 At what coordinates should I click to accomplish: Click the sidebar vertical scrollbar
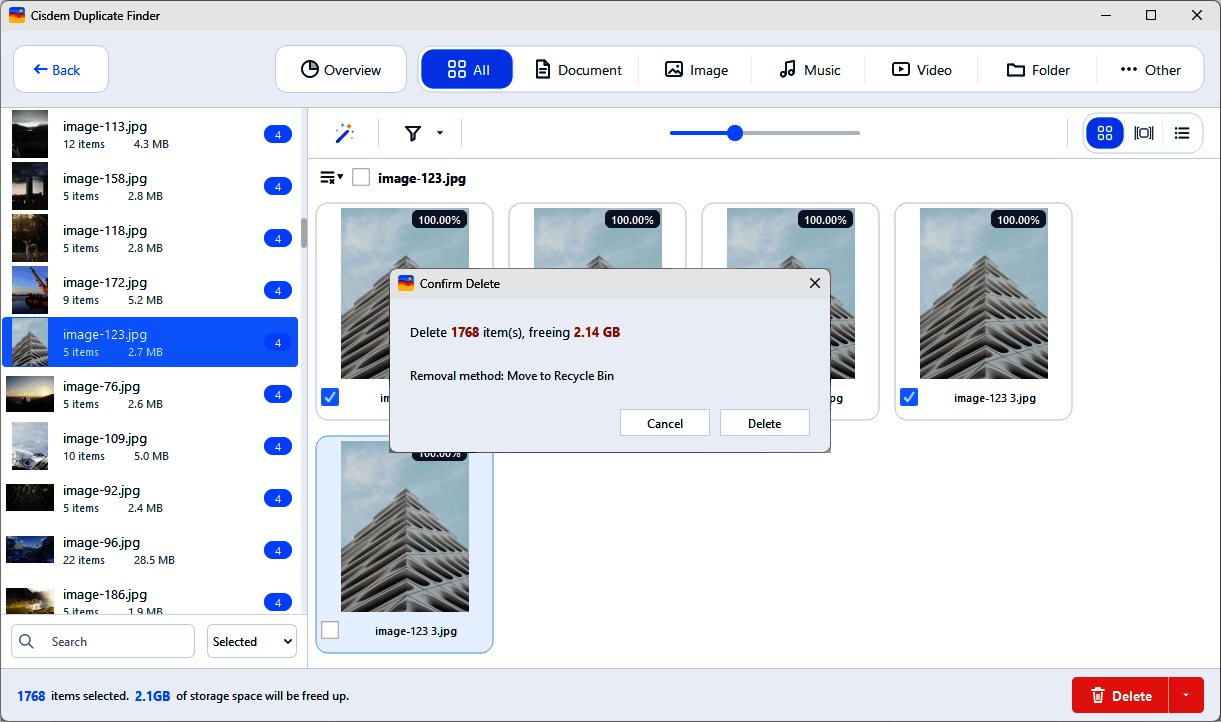304,233
